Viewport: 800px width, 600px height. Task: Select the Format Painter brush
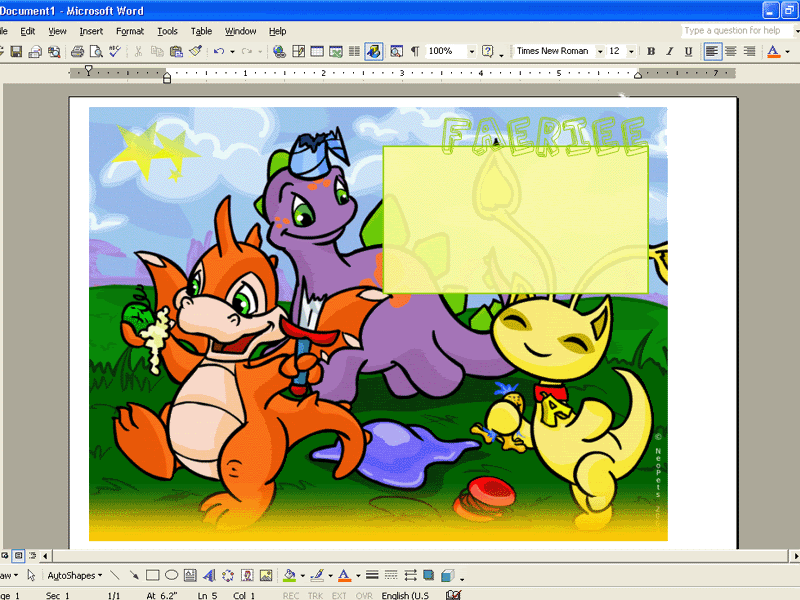click(x=195, y=51)
